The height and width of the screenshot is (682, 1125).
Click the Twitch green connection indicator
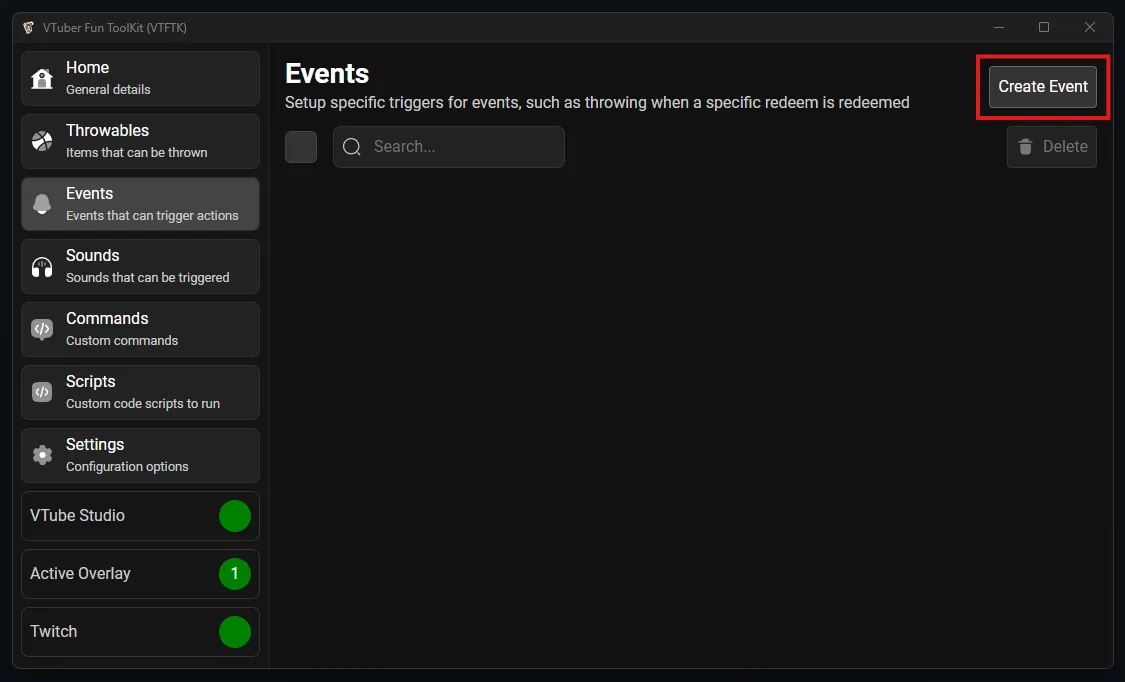(235, 632)
